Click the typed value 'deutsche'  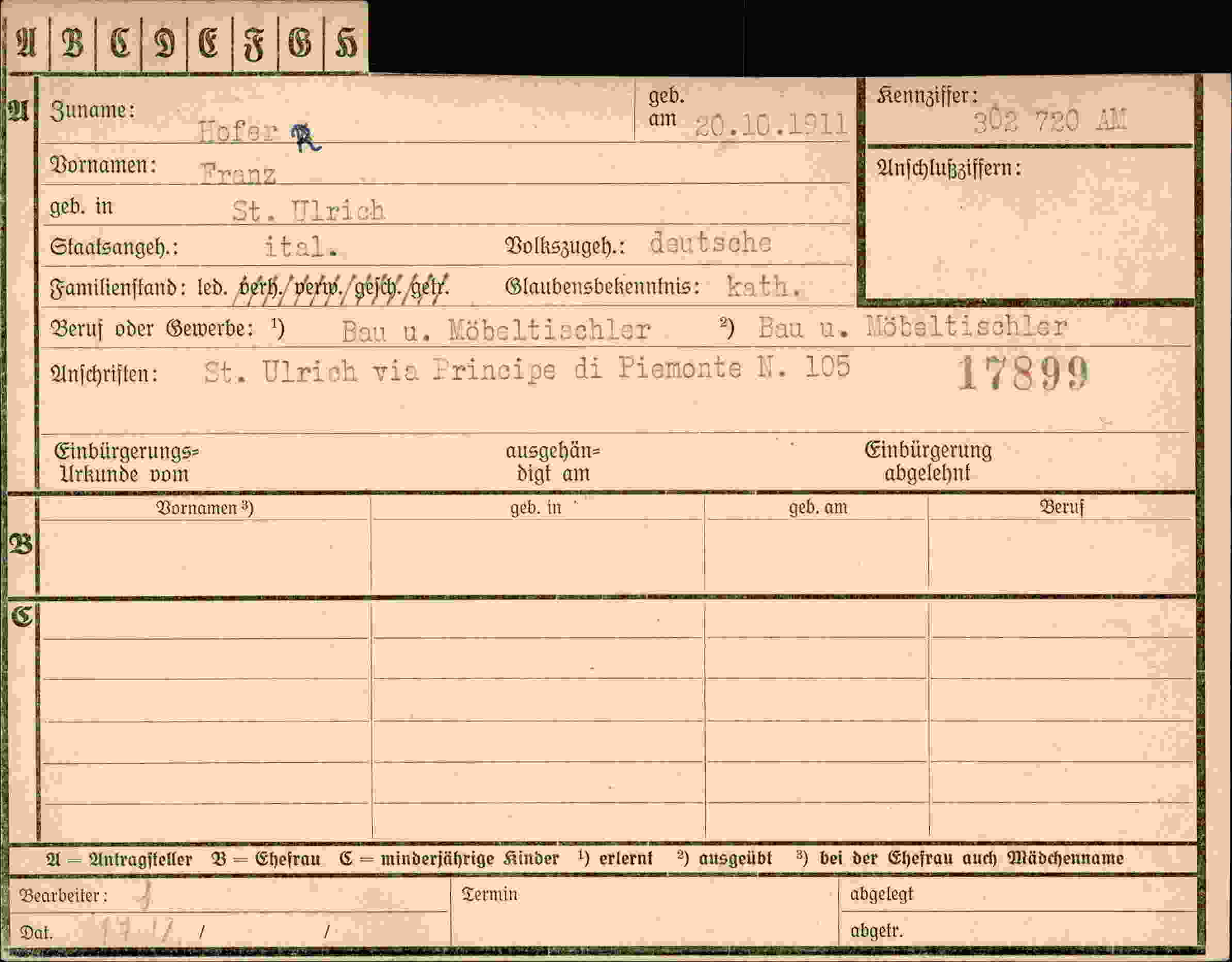[x=710, y=243]
